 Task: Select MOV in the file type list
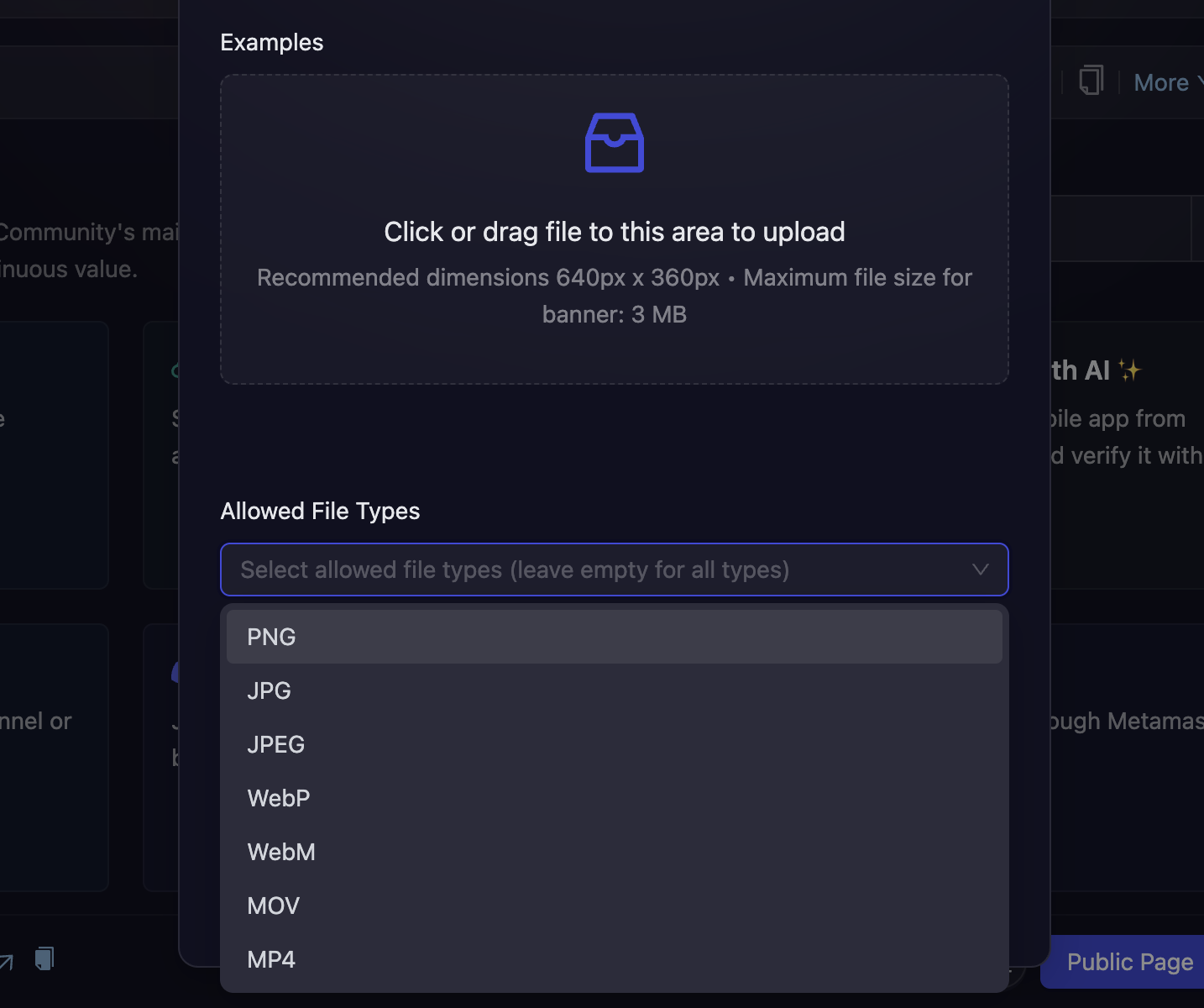coord(274,905)
